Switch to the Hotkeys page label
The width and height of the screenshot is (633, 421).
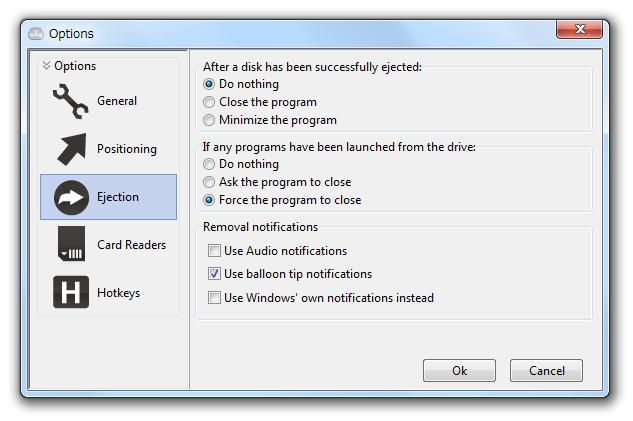coord(119,293)
